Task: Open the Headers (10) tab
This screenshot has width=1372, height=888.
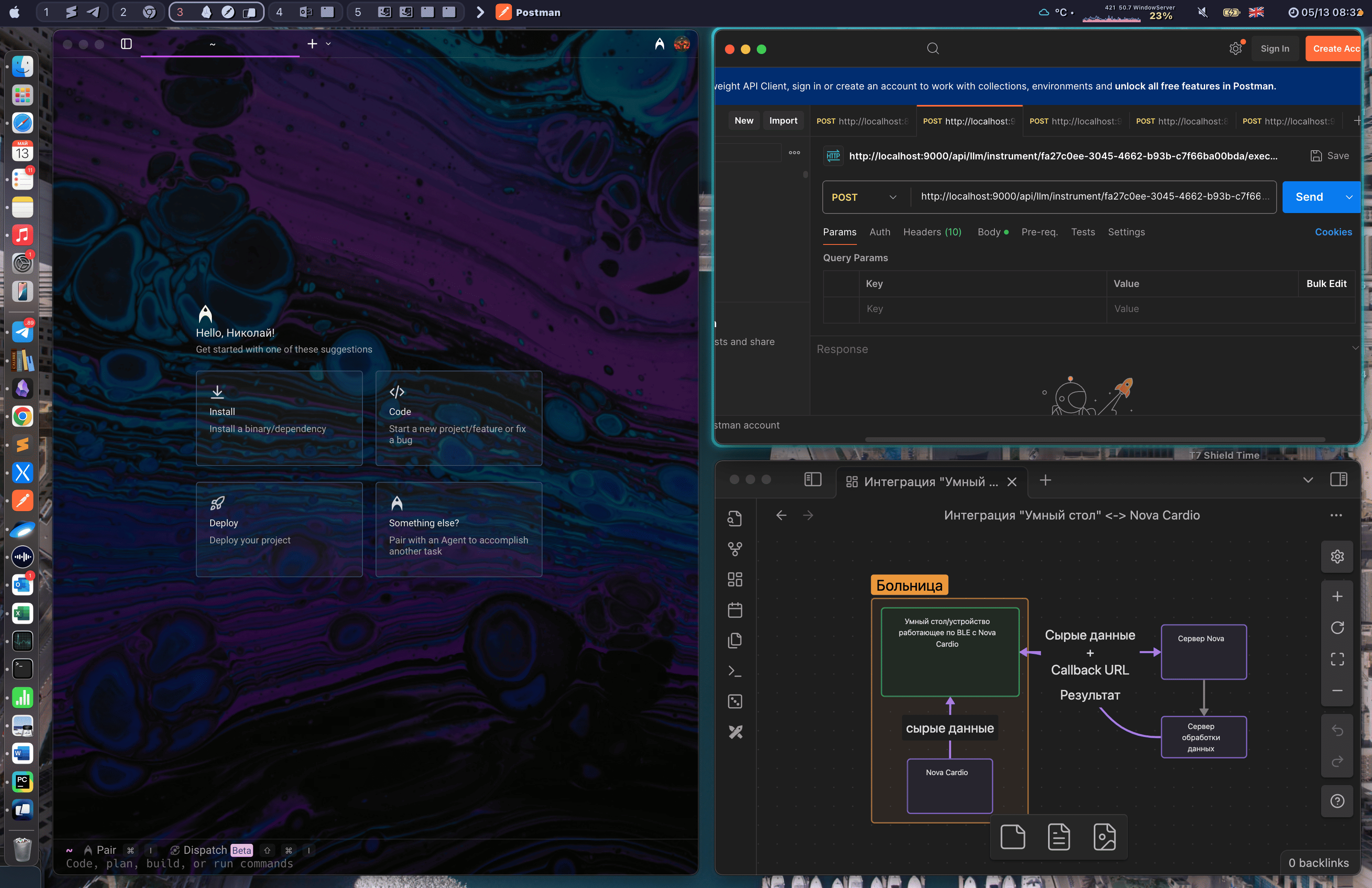Action: click(932, 232)
